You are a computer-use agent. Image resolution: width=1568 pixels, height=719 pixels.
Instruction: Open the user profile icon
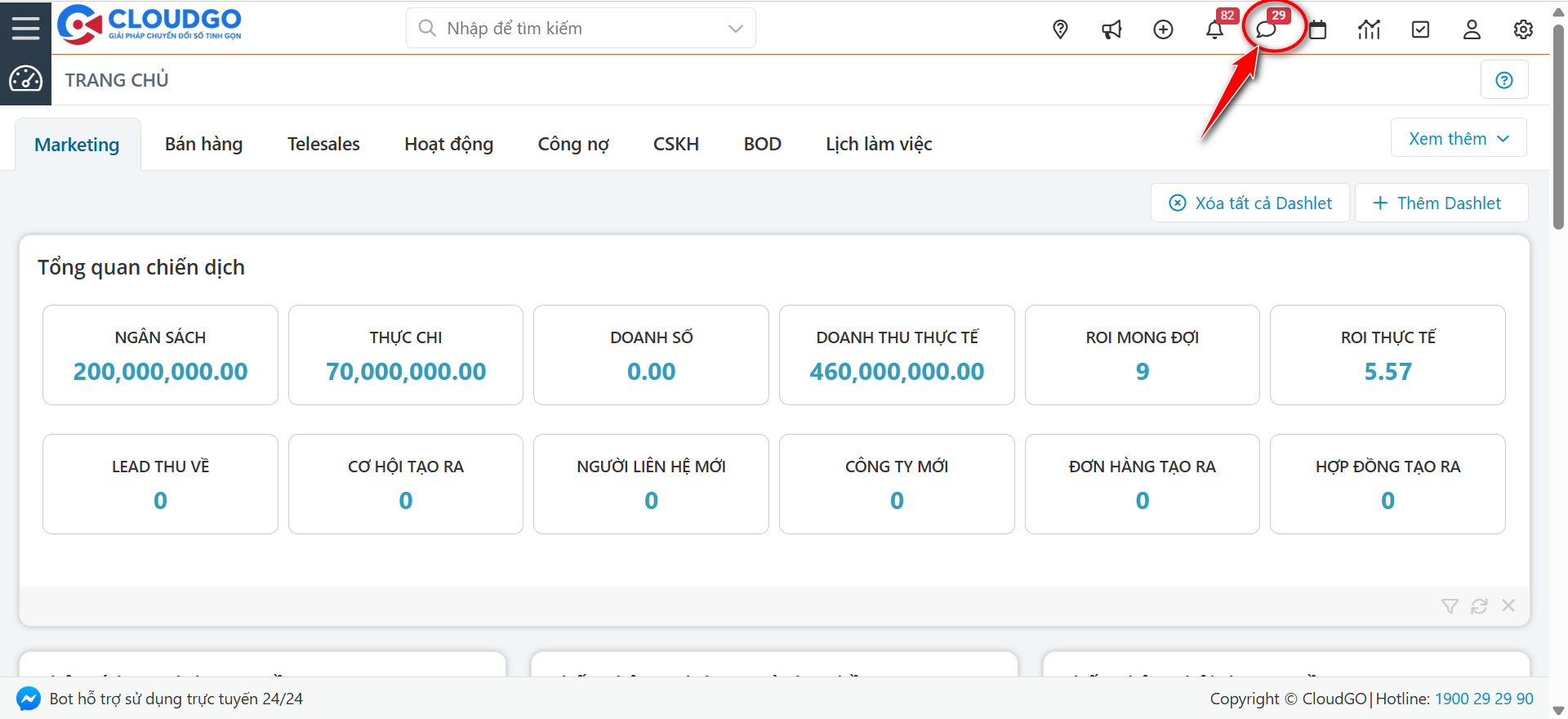pos(1472,29)
